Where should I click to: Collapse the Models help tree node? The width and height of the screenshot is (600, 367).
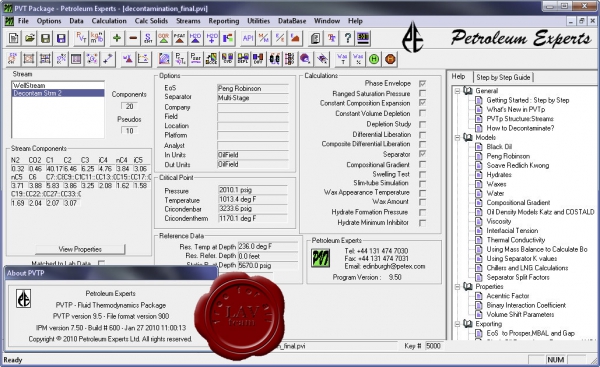tap(457, 137)
